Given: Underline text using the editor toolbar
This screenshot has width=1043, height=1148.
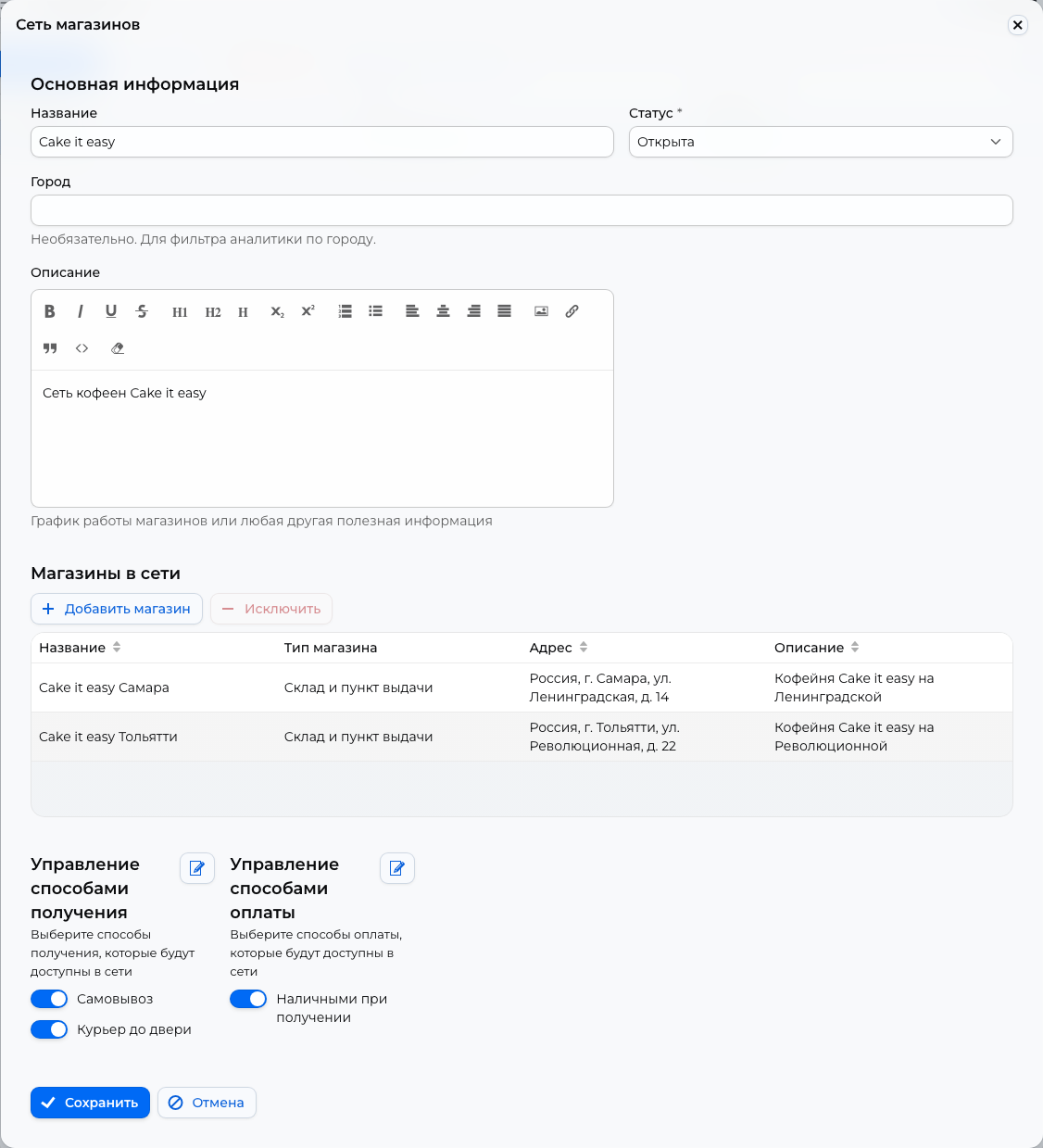Looking at the screenshot, I should coord(111,311).
